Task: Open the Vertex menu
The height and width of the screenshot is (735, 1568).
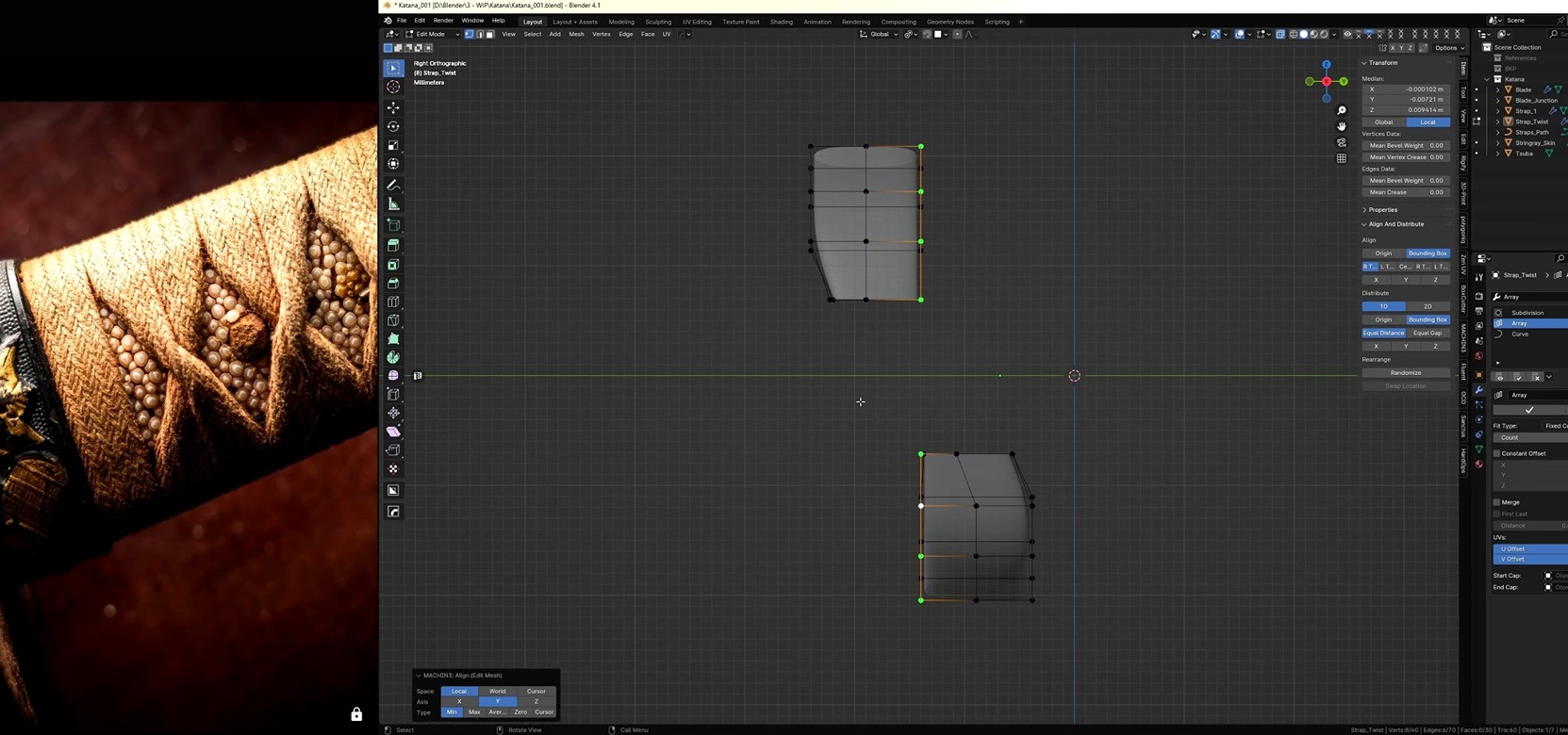Action: coord(601,34)
